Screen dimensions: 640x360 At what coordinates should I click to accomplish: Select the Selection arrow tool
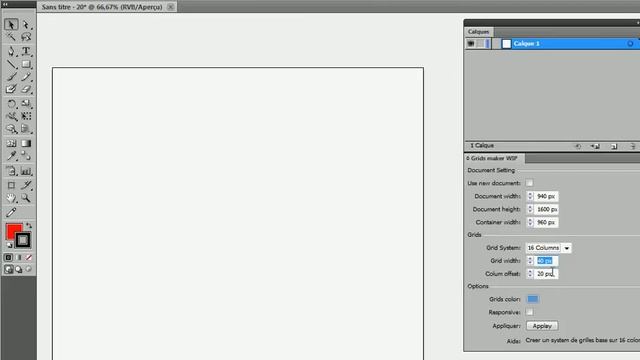[x=11, y=24]
